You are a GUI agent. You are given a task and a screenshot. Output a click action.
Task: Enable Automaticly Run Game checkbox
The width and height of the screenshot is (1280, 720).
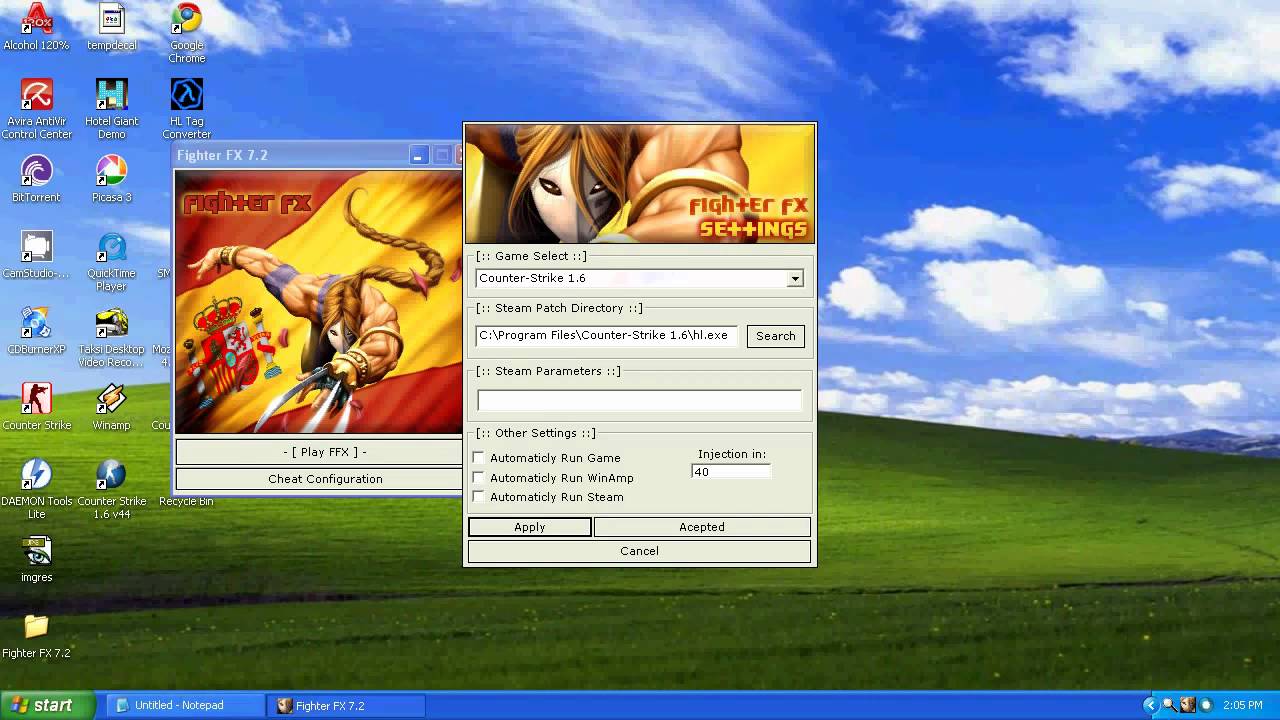[478, 458]
